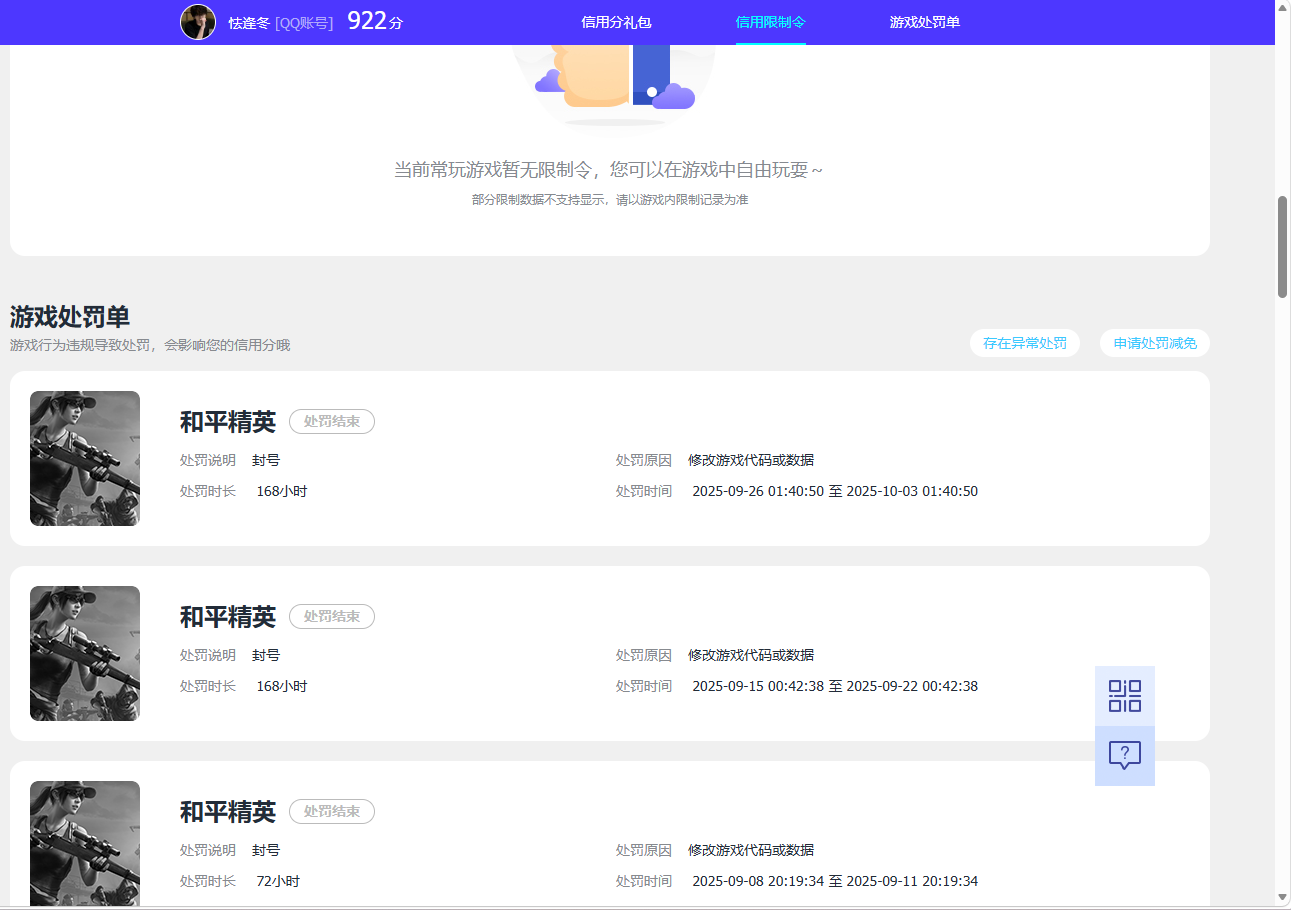Switch to 游戏处罚单 header tab
Image resolution: width=1291 pixels, height=910 pixels.
[x=925, y=22]
